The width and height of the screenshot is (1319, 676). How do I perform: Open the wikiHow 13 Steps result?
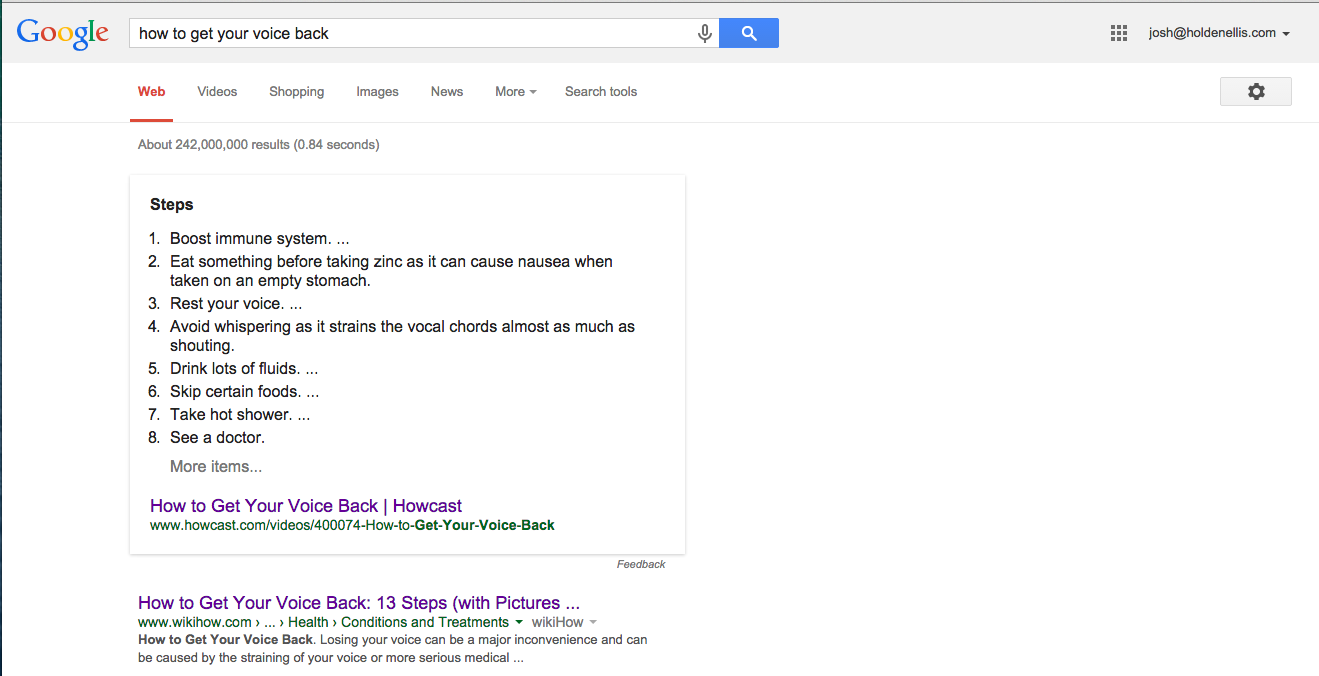tap(359, 603)
